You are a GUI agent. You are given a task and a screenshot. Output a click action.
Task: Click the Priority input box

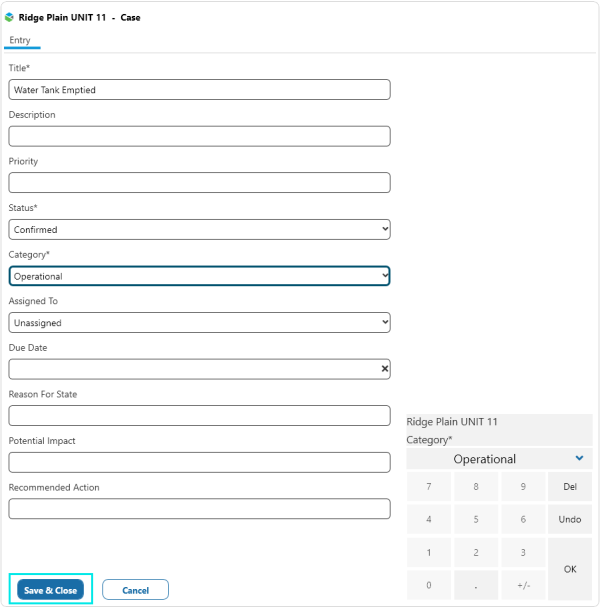pyautogui.click(x=199, y=183)
